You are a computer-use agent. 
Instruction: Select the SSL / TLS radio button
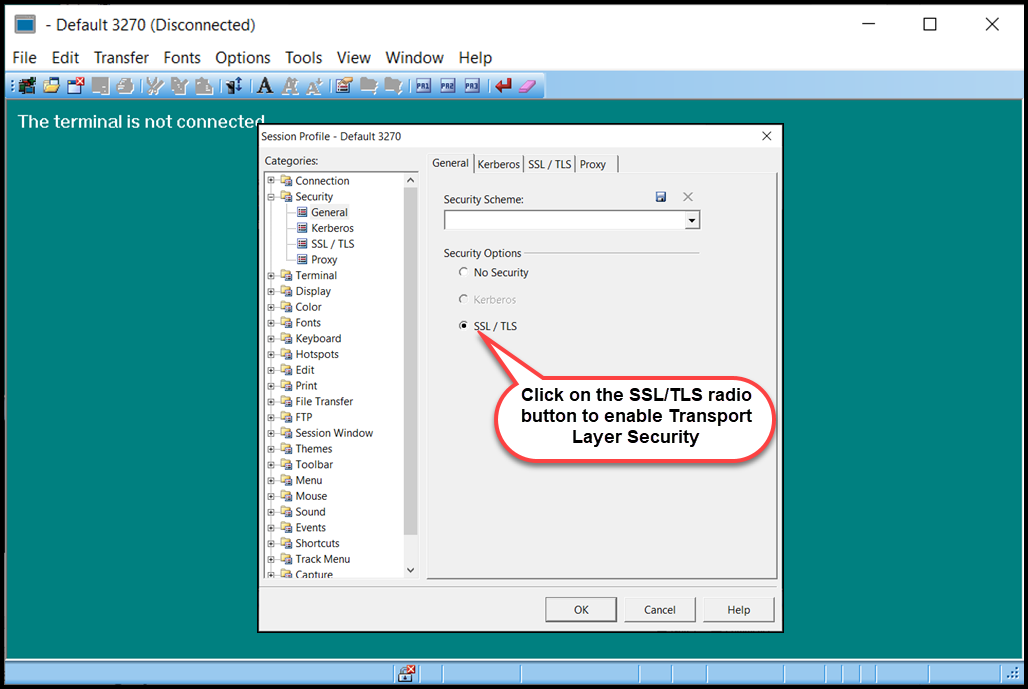[463, 325]
